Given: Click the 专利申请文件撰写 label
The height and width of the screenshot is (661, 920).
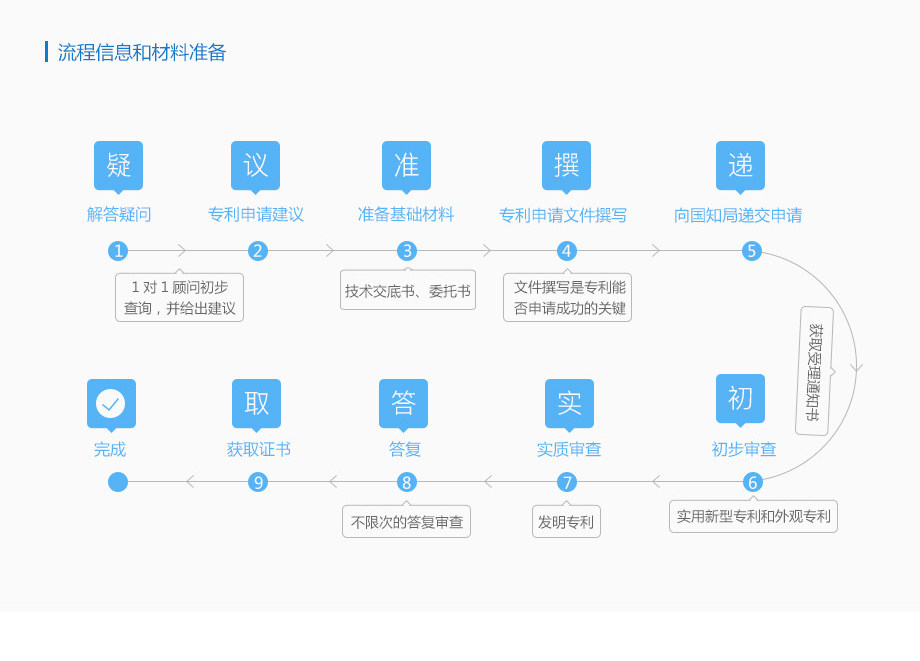Looking at the screenshot, I should pos(563,215).
